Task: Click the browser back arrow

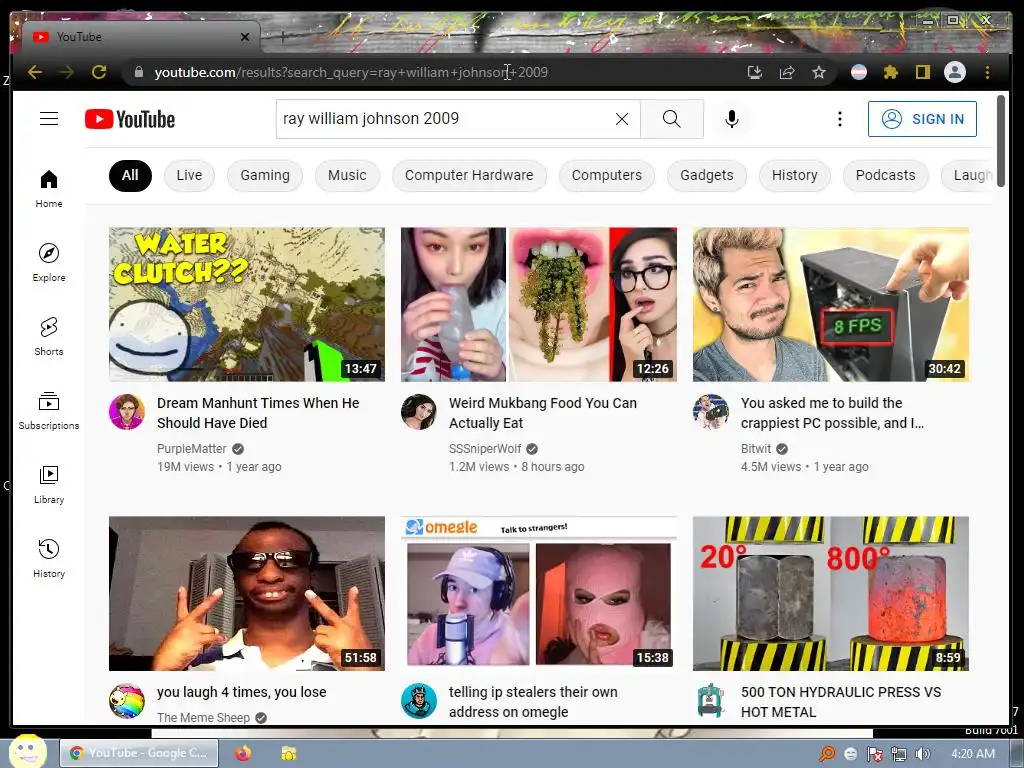Action: pos(35,72)
